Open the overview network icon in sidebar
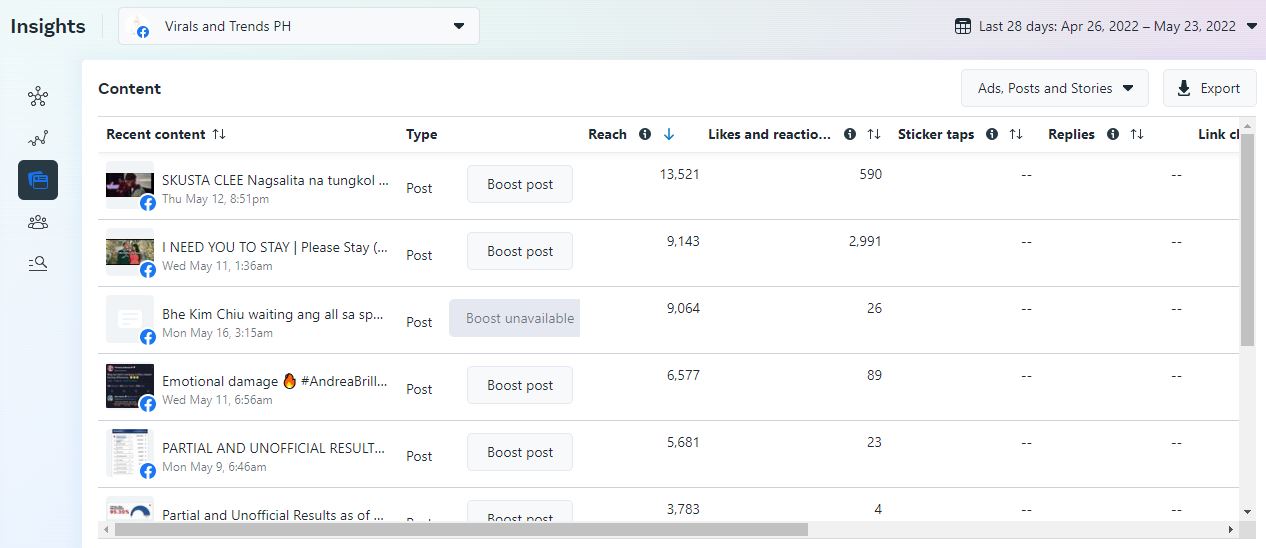The image size is (1266, 548). pyautogui.click(x=38, y=97)
